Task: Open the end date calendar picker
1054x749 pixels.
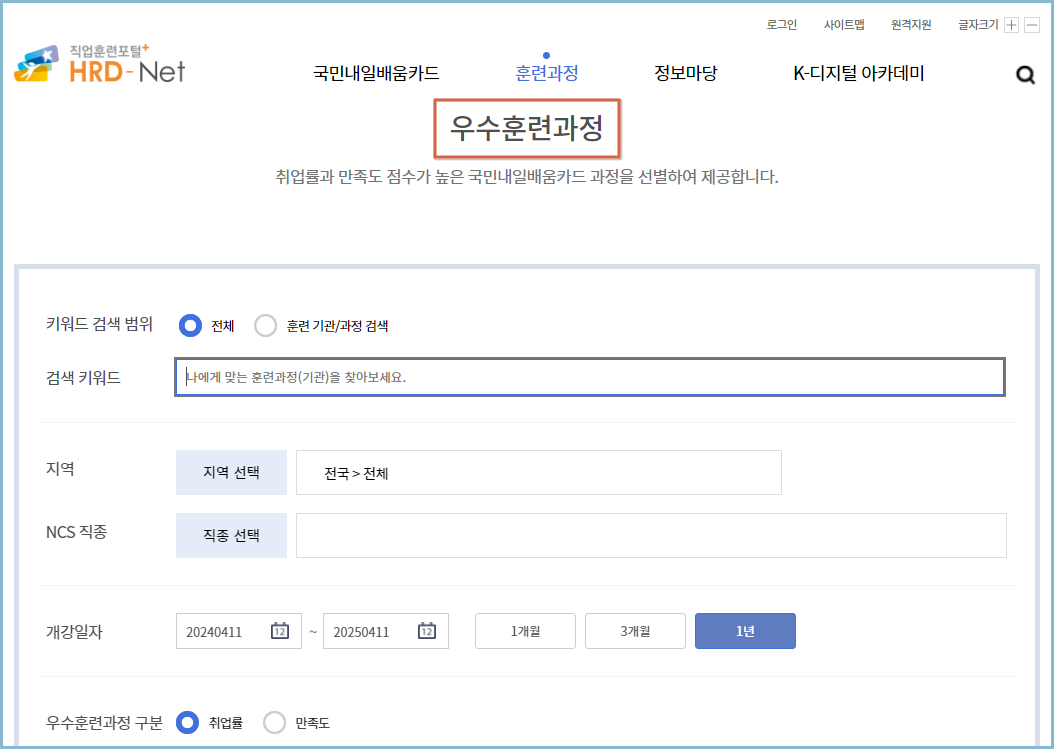Action: [x=432, y=630]
